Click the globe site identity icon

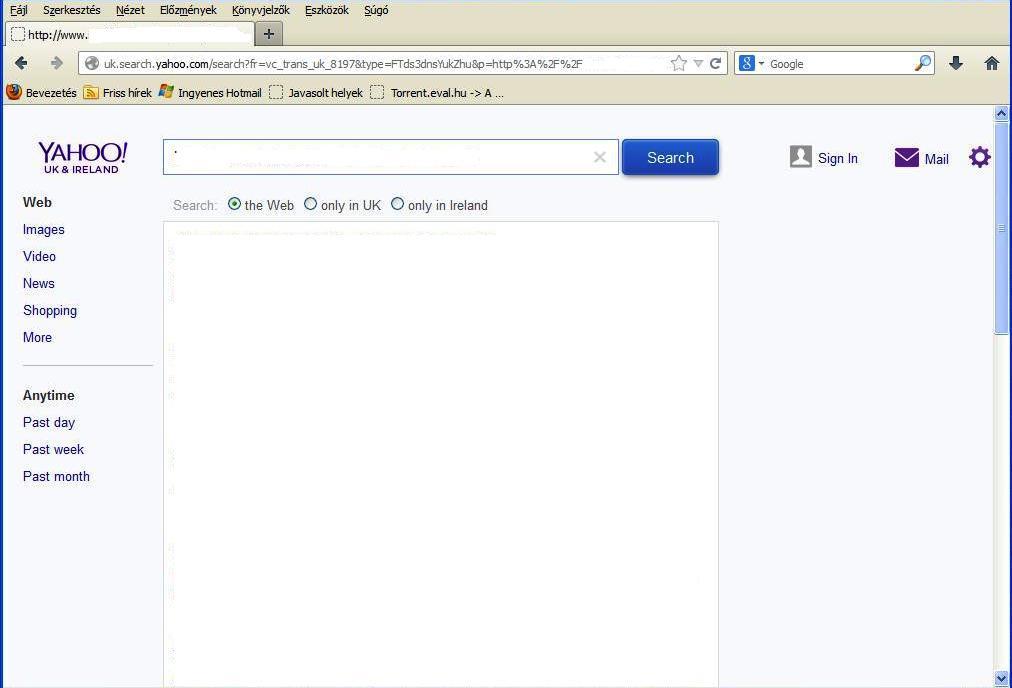point(92,63)
